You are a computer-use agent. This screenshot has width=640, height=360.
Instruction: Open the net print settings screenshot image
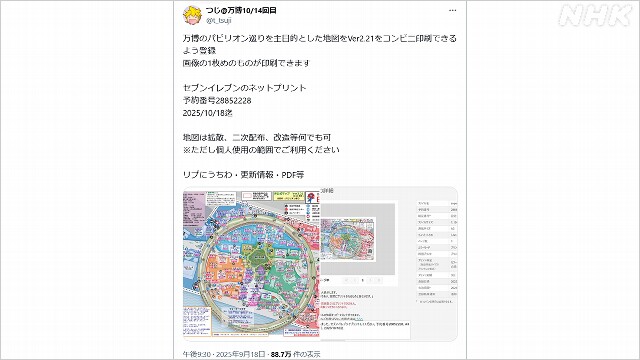[x=389, y=264]
